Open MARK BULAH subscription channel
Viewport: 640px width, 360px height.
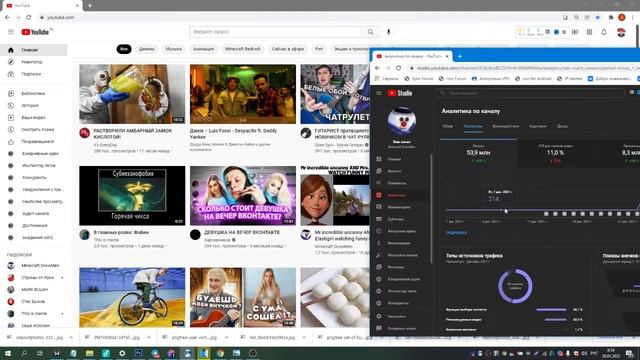click(35, 289)
